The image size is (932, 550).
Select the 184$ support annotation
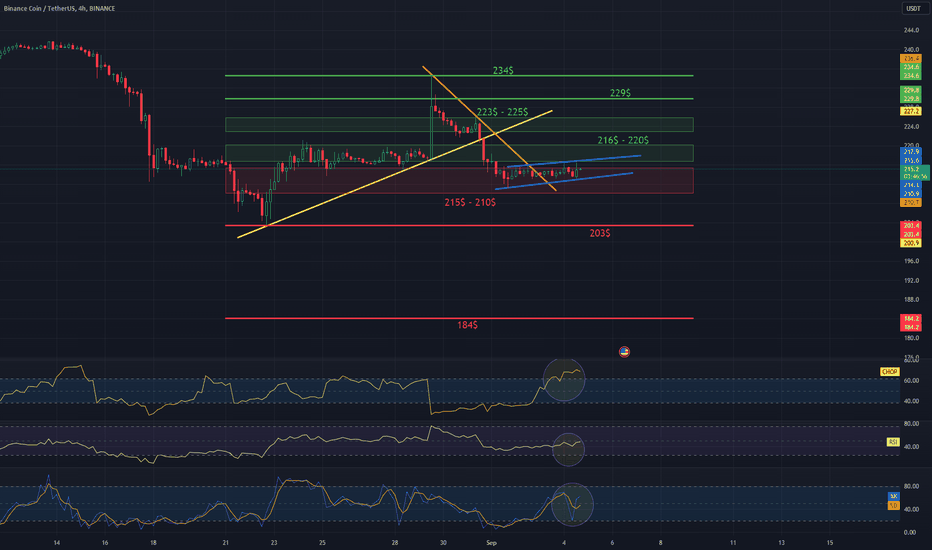tap(467, 325)
